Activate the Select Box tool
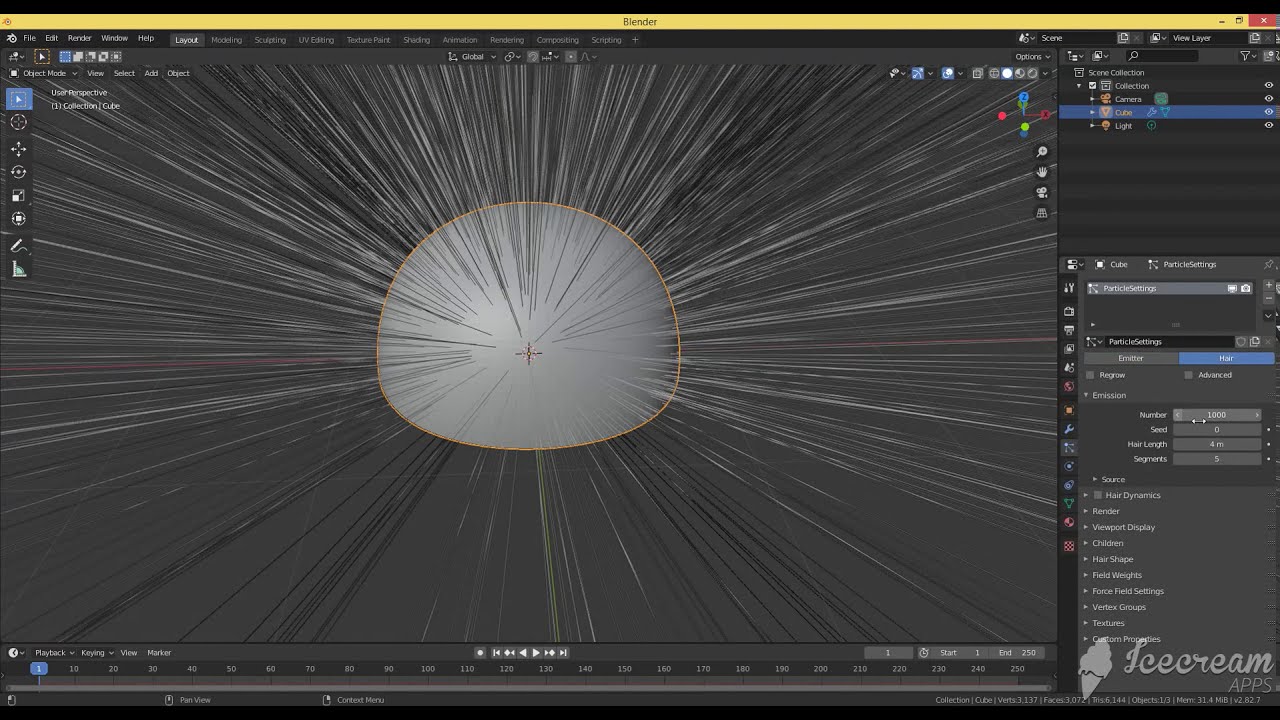 pyautogui.click(x=18, y=98)
